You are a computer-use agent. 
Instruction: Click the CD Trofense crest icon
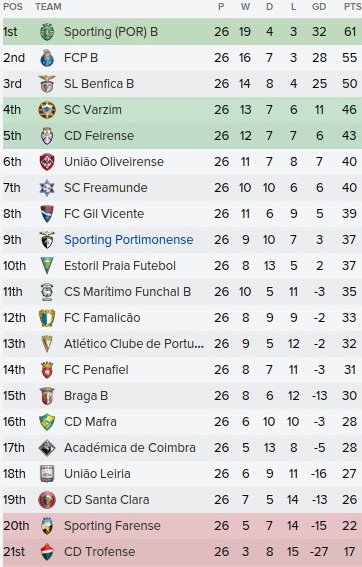(x=47, y=552)
